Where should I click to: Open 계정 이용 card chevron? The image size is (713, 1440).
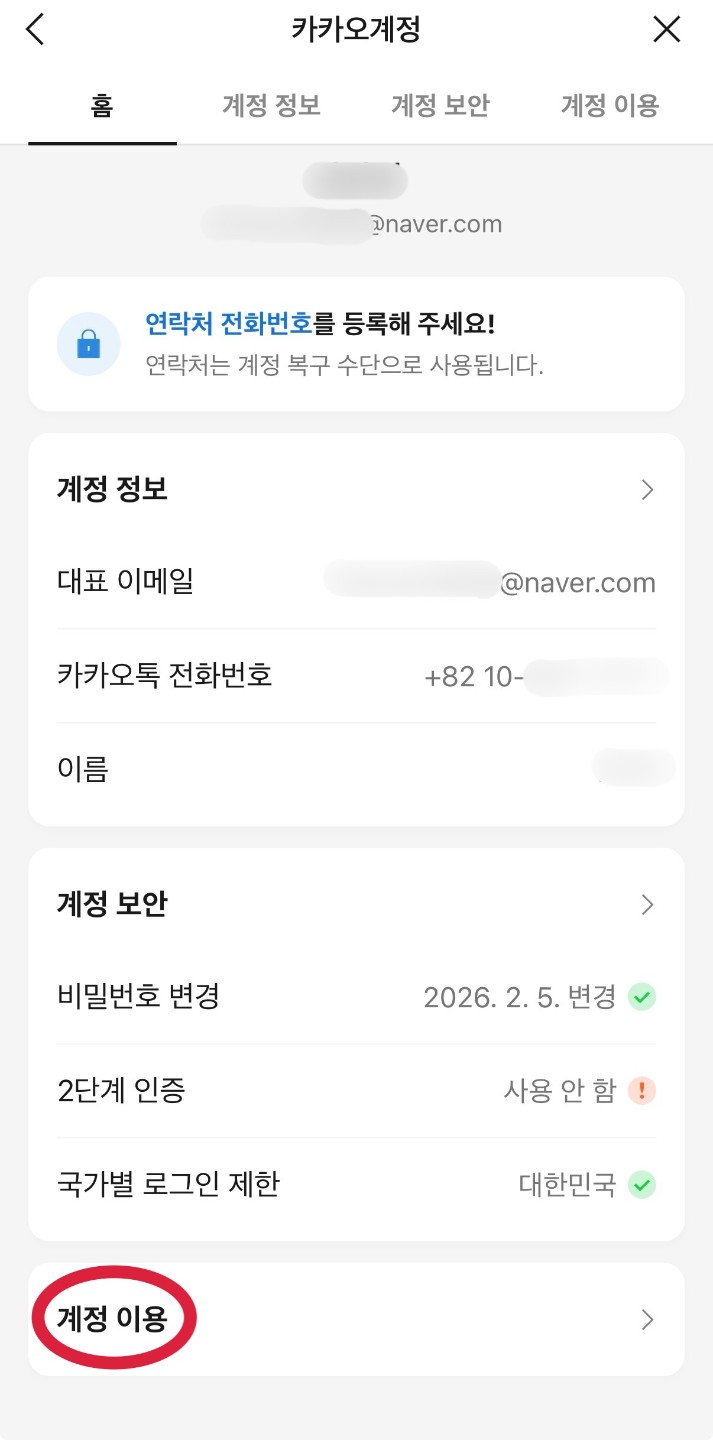coord(647,1320)
